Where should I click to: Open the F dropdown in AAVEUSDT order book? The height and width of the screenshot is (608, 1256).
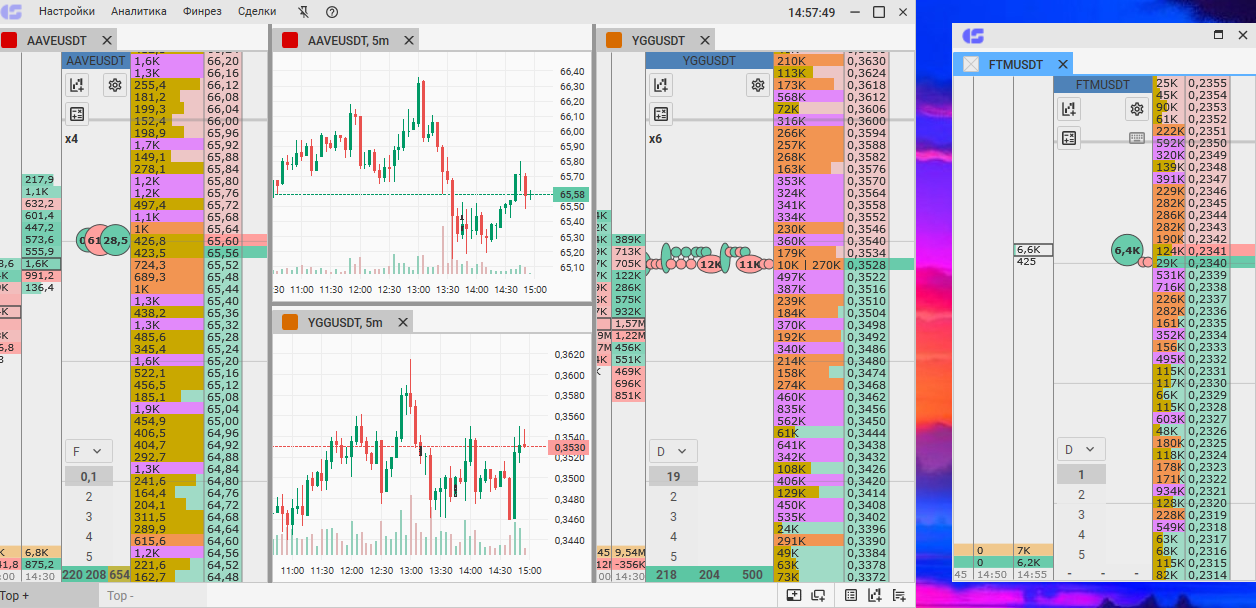tap(88, 450)
